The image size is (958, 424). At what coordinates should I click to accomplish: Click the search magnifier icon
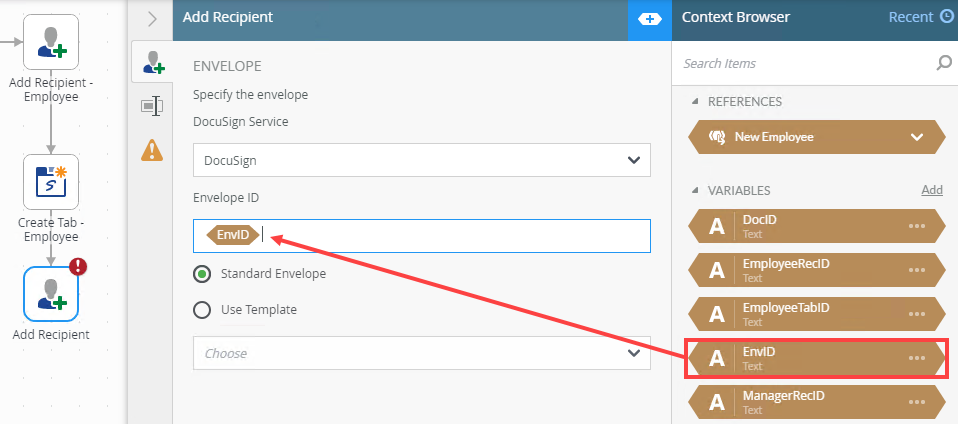pos(943,63)
